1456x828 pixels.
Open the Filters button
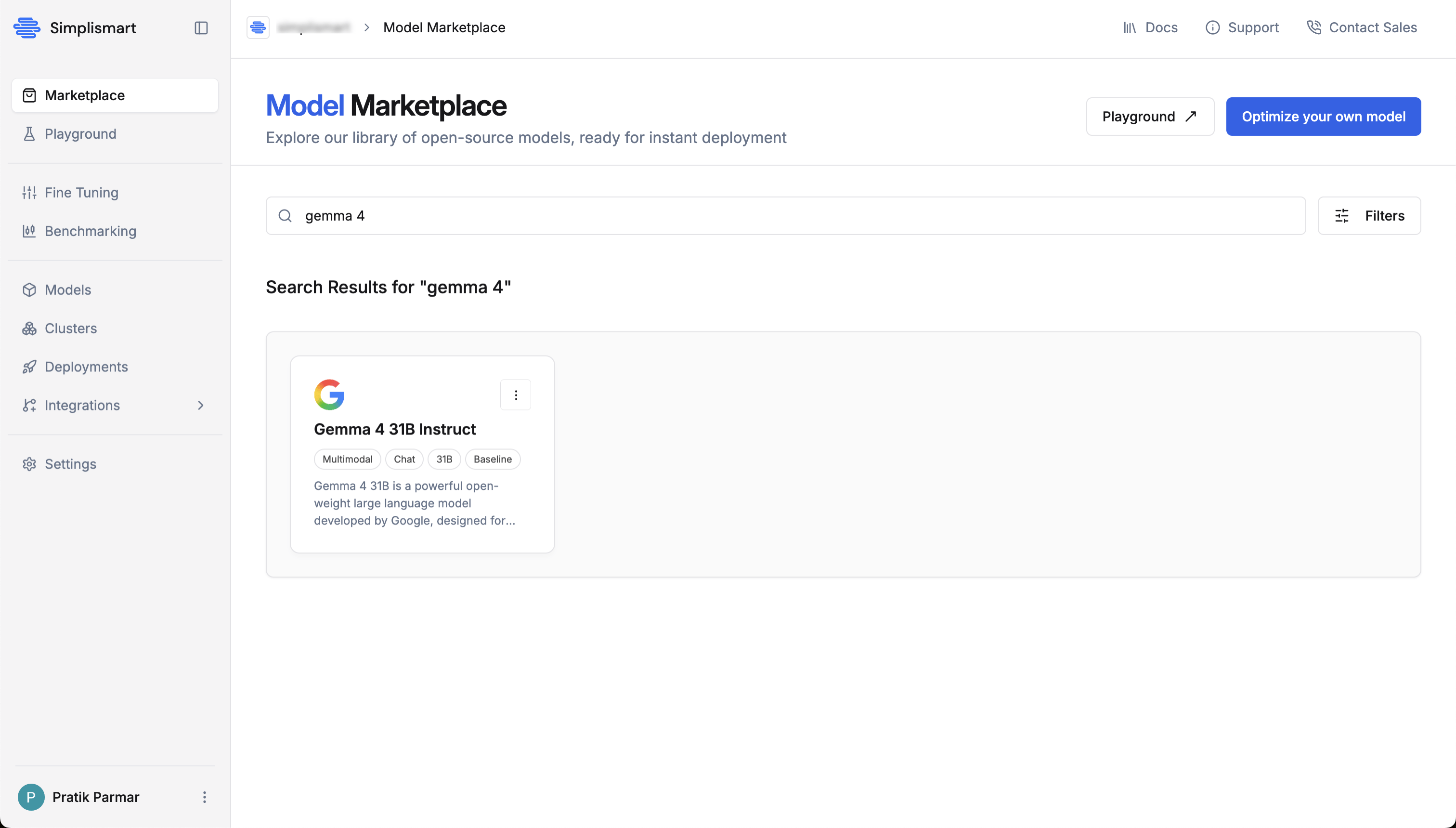coord(1370,215)
